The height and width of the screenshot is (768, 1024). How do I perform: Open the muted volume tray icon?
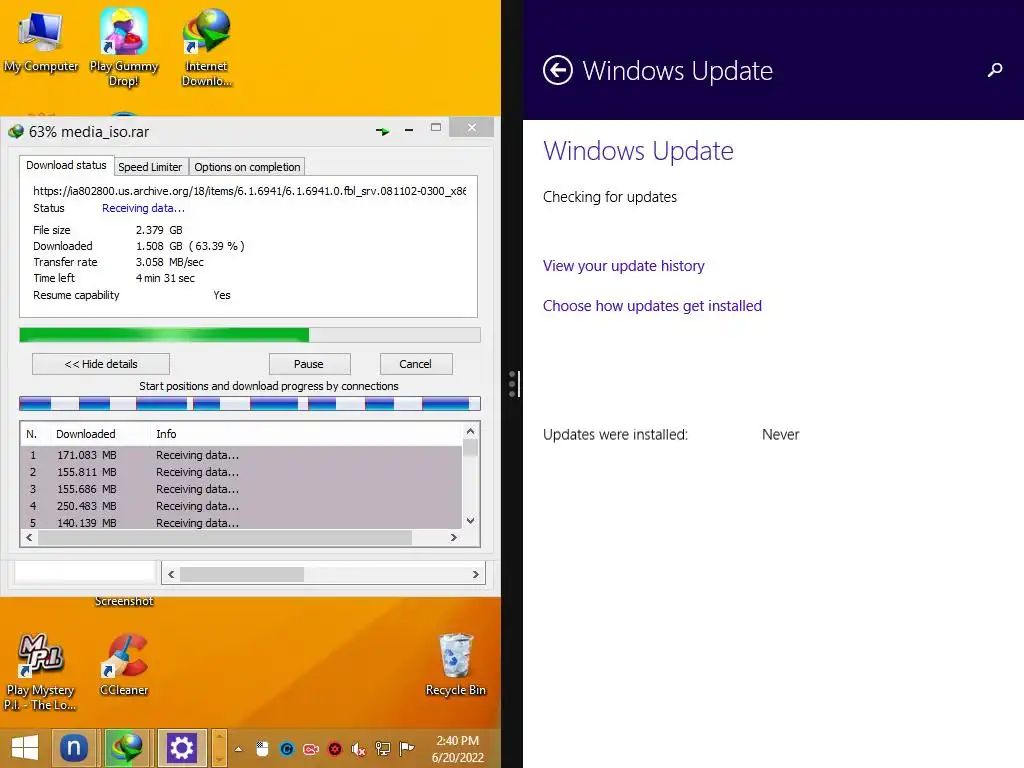tap(359, 749)
